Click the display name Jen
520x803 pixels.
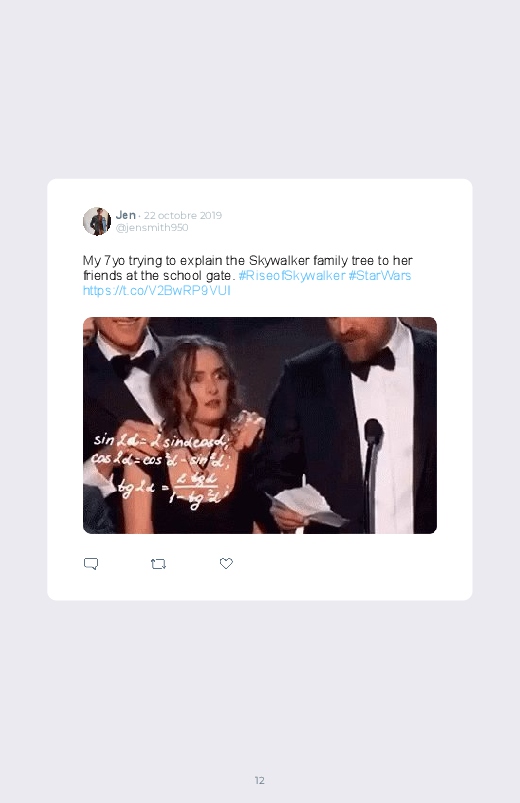(126, 215)
